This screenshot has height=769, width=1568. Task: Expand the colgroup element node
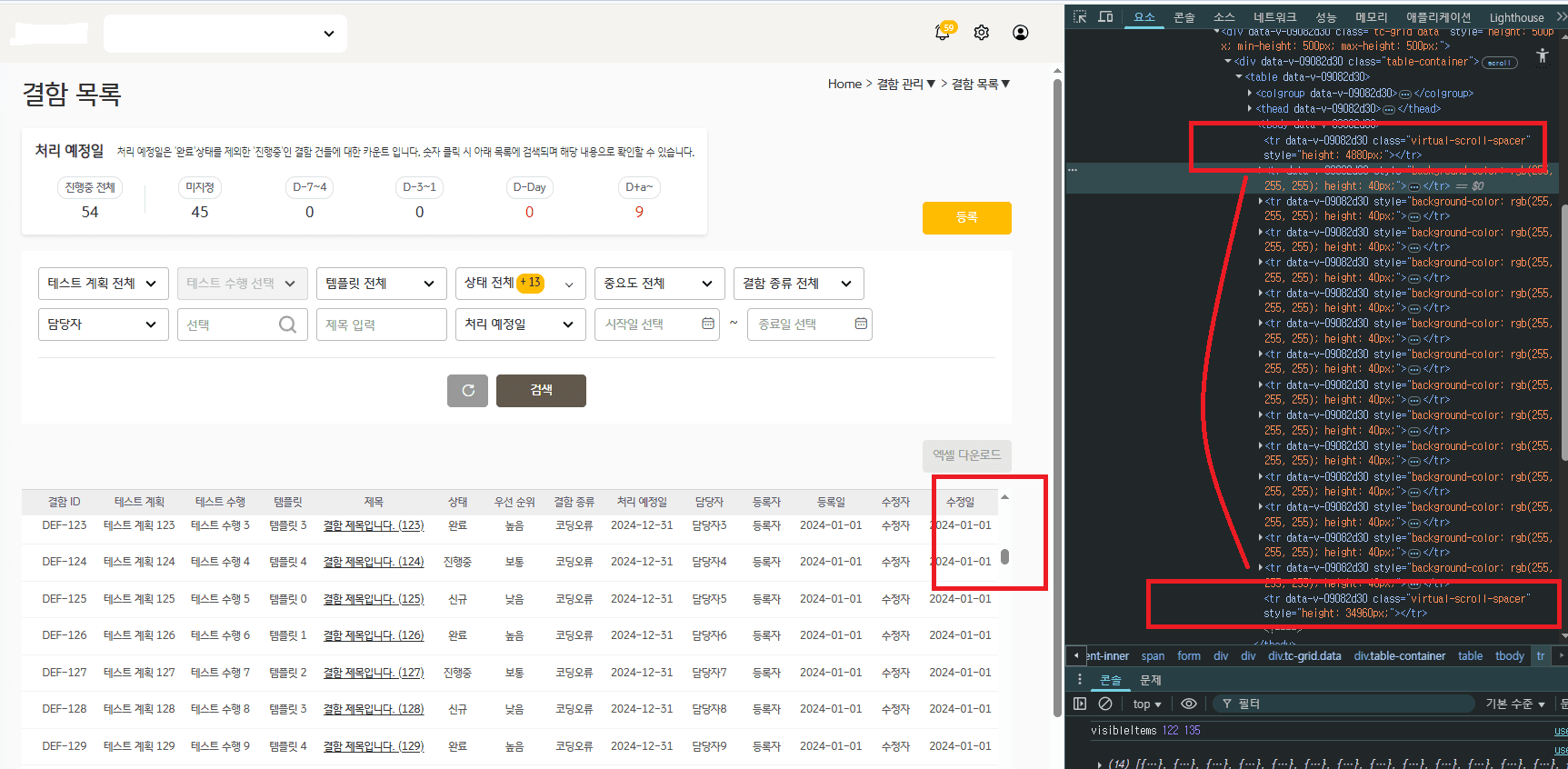[1251, 93]
